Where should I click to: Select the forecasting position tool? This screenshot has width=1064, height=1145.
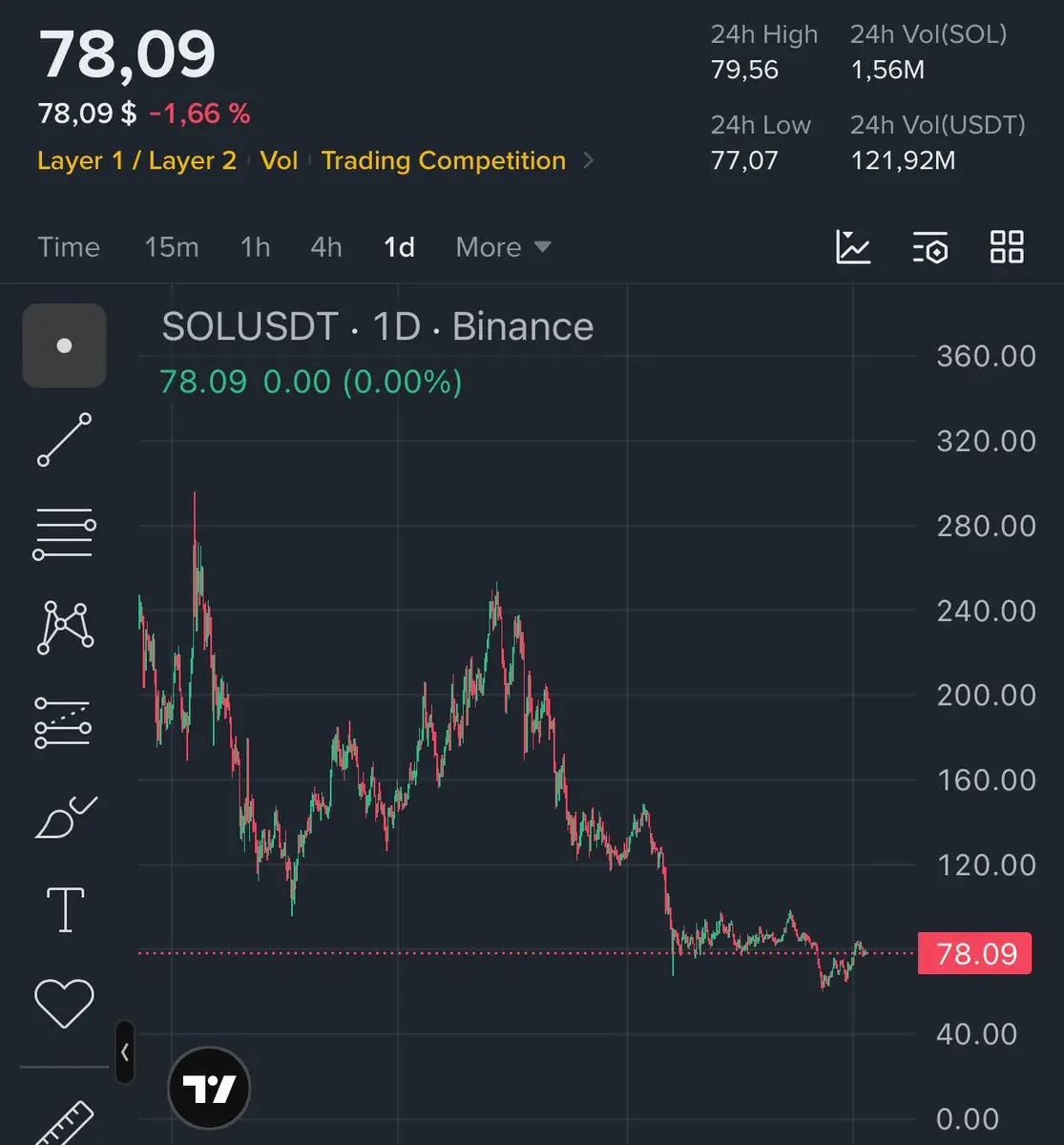(x=63, y=722)
